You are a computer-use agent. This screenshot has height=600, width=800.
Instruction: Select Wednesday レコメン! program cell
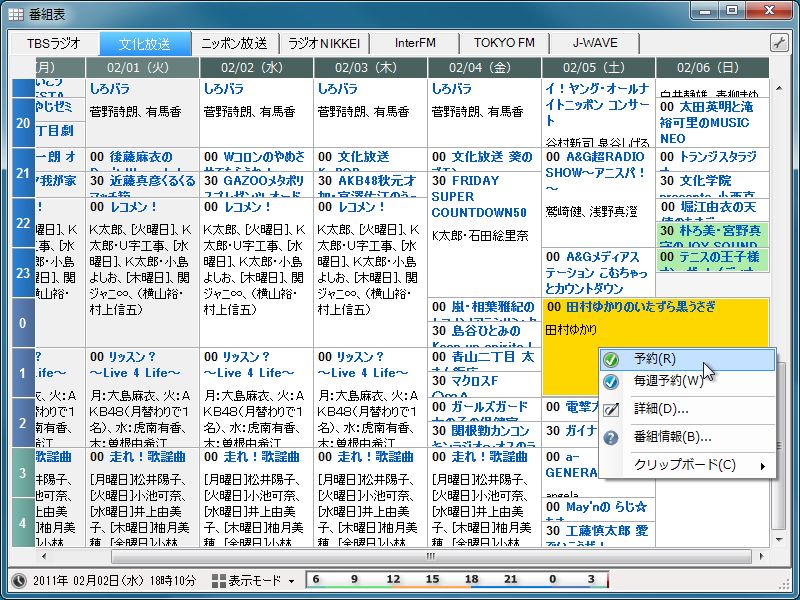257,272
